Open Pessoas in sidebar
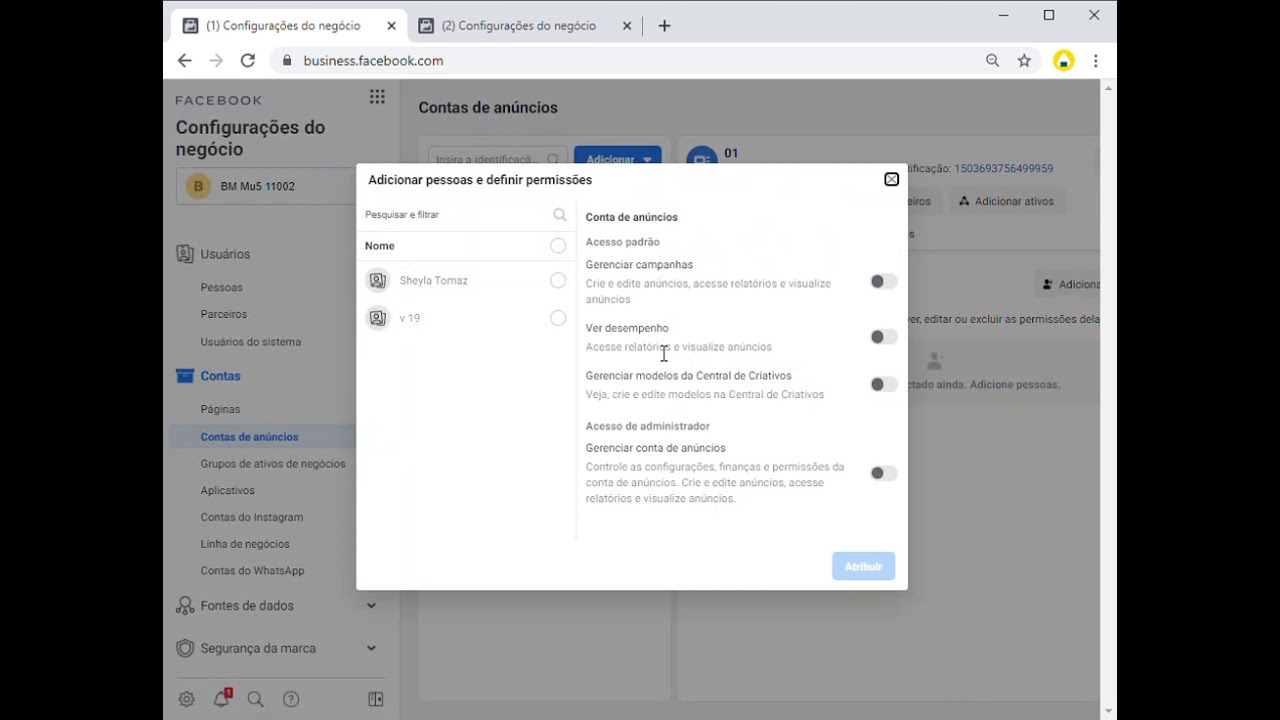 (221, 287)
